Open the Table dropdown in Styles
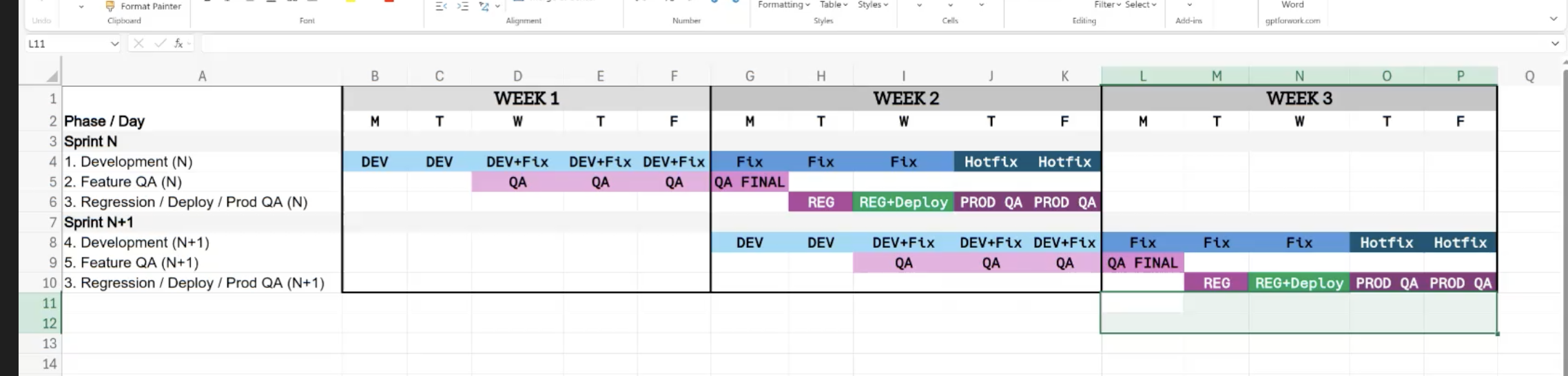This screenshot has width=1568, height=376. coord(834,5)
